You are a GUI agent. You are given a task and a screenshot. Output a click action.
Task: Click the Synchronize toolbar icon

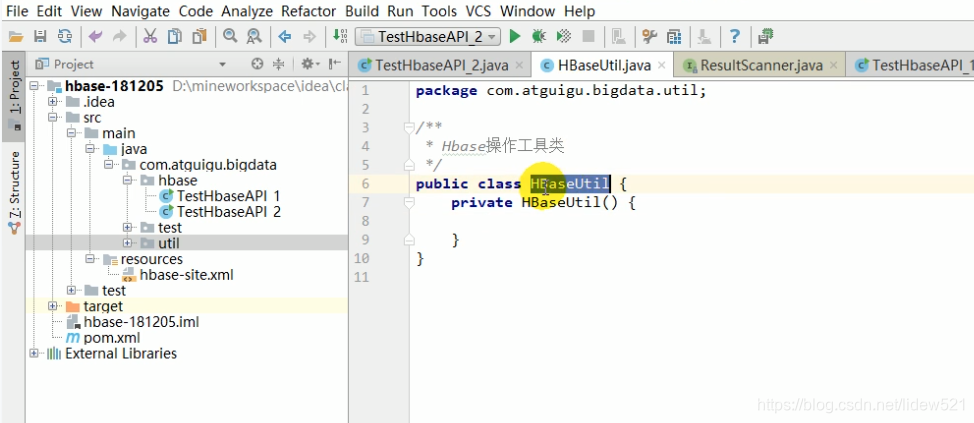coord(64,37)
